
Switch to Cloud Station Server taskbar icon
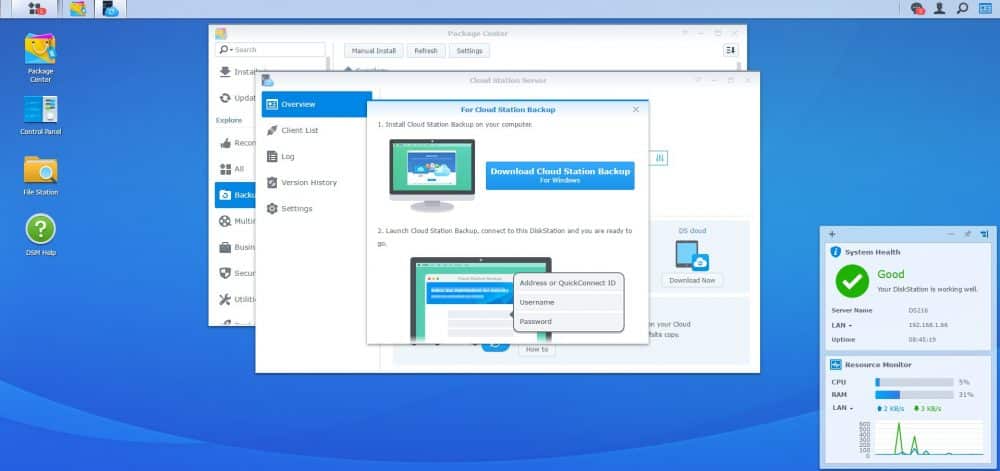click(x=111, y=8)
